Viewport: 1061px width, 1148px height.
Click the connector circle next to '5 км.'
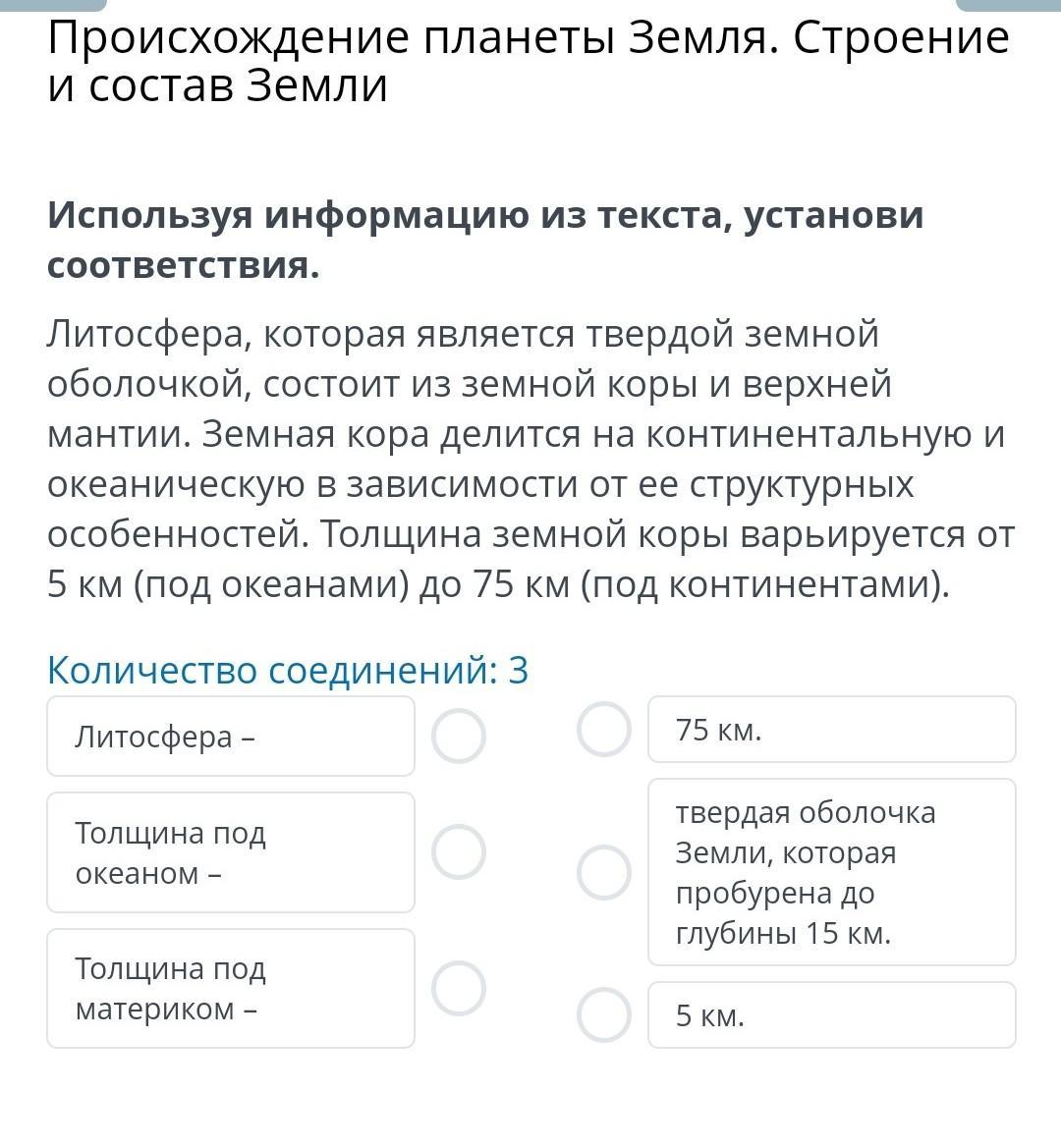point(603,1014)
